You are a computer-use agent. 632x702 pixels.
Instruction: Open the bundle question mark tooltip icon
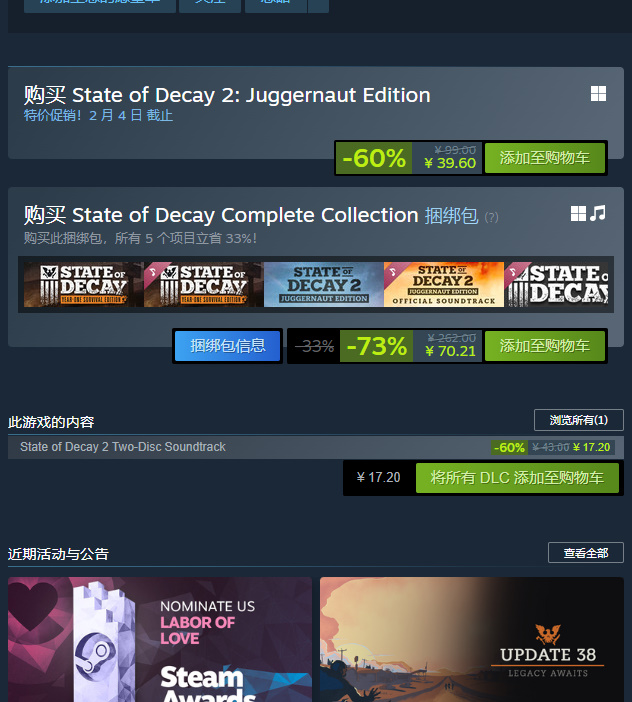[491, 217]
